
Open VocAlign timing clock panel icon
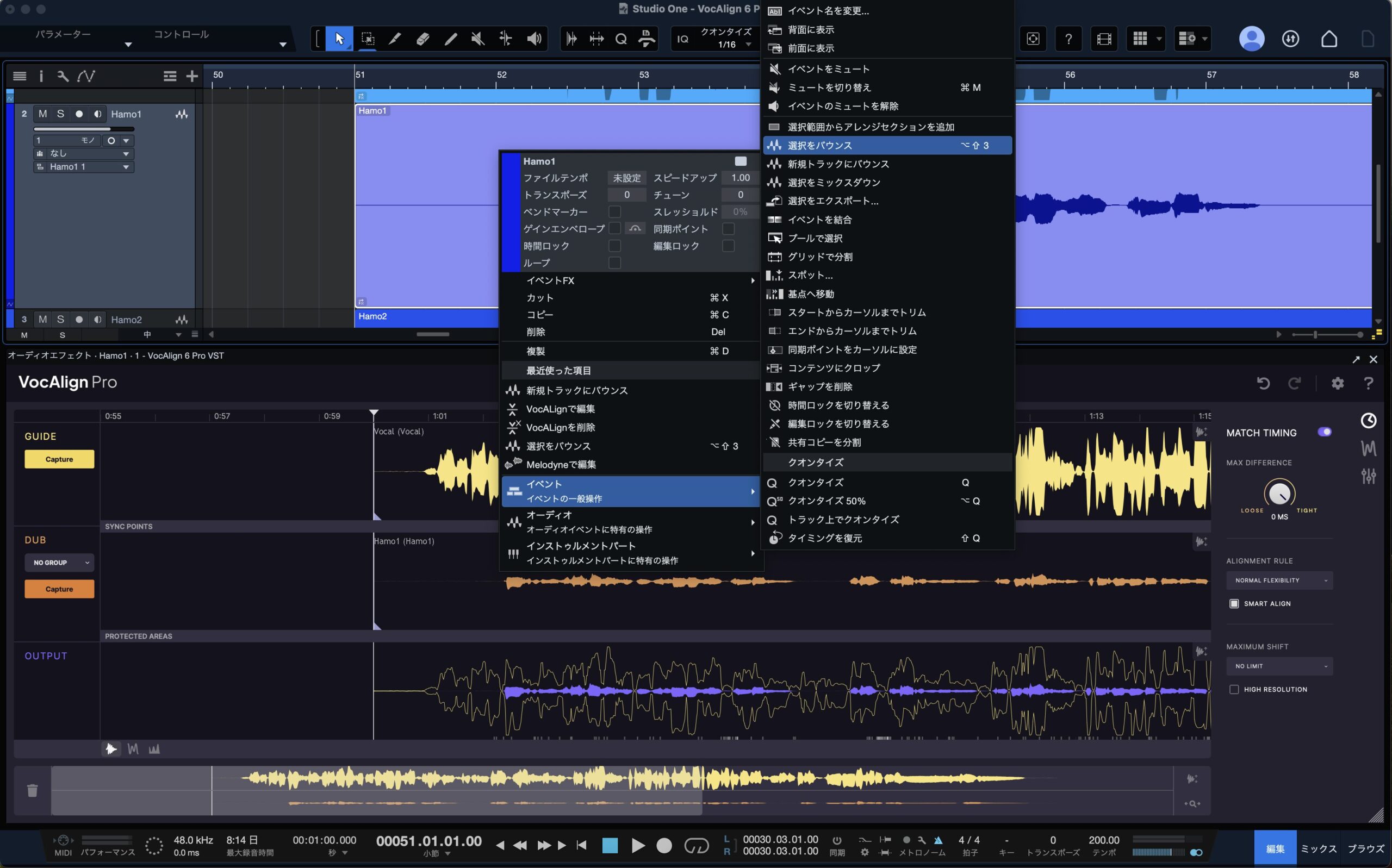(x=1369, y=421)
